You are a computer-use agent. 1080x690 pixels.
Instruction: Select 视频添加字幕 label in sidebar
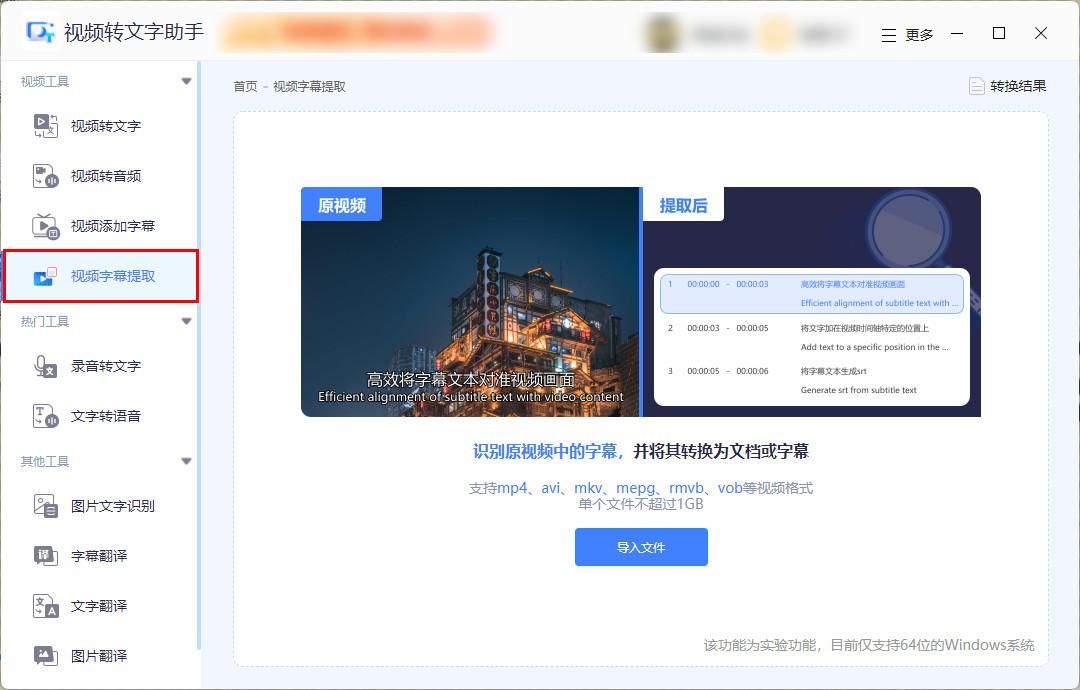113,226
